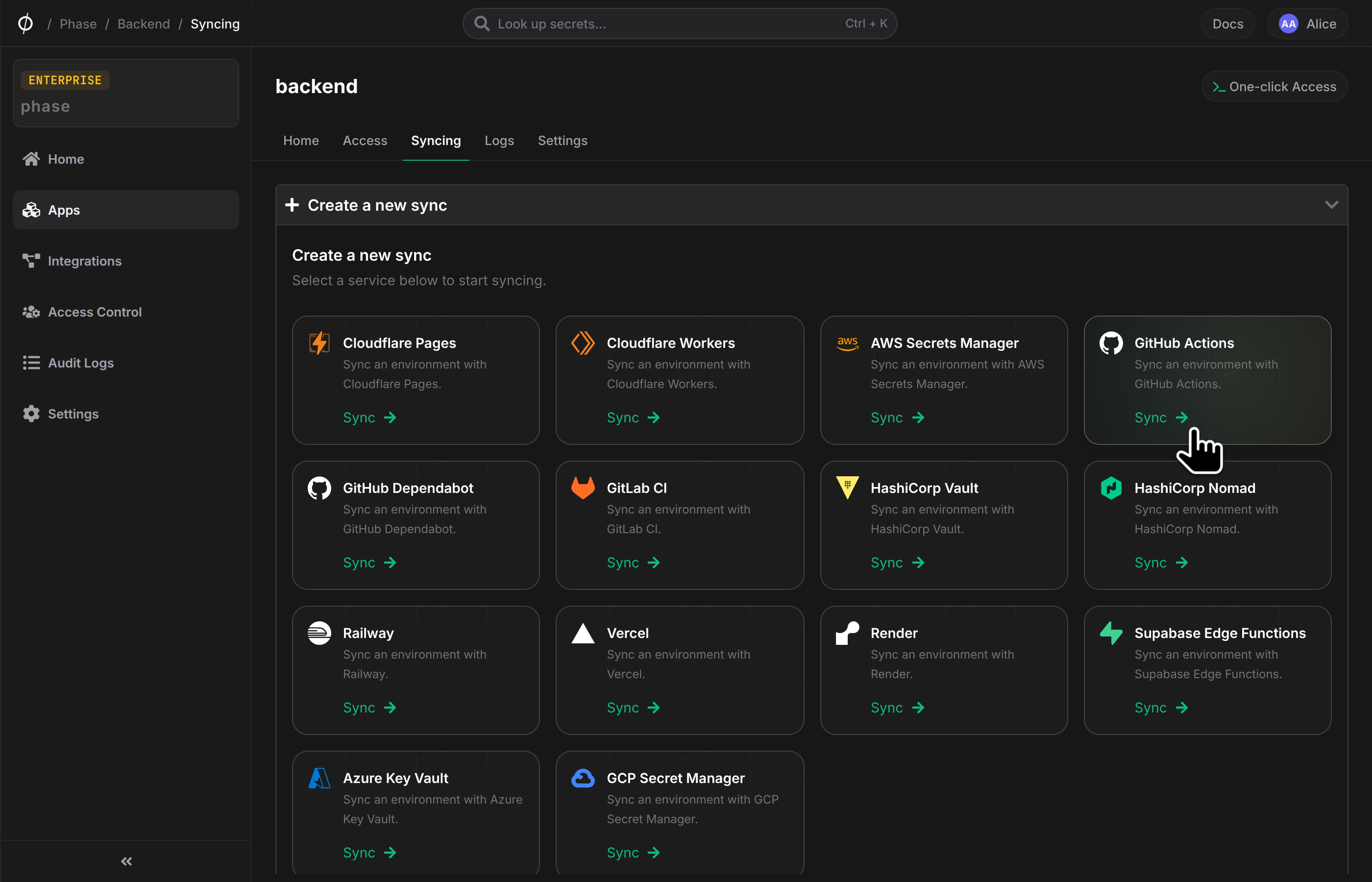Click the GCP Secret Manager cloud icon

point(583,778)
